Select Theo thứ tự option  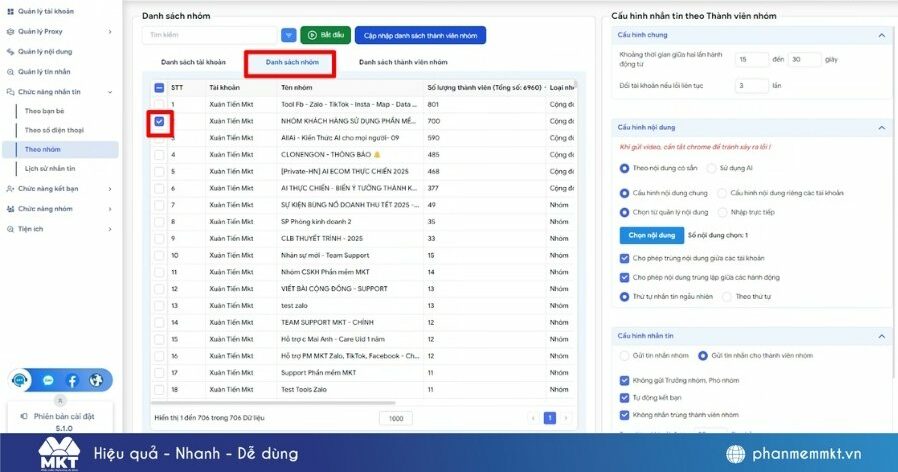(x=727, y=297)
